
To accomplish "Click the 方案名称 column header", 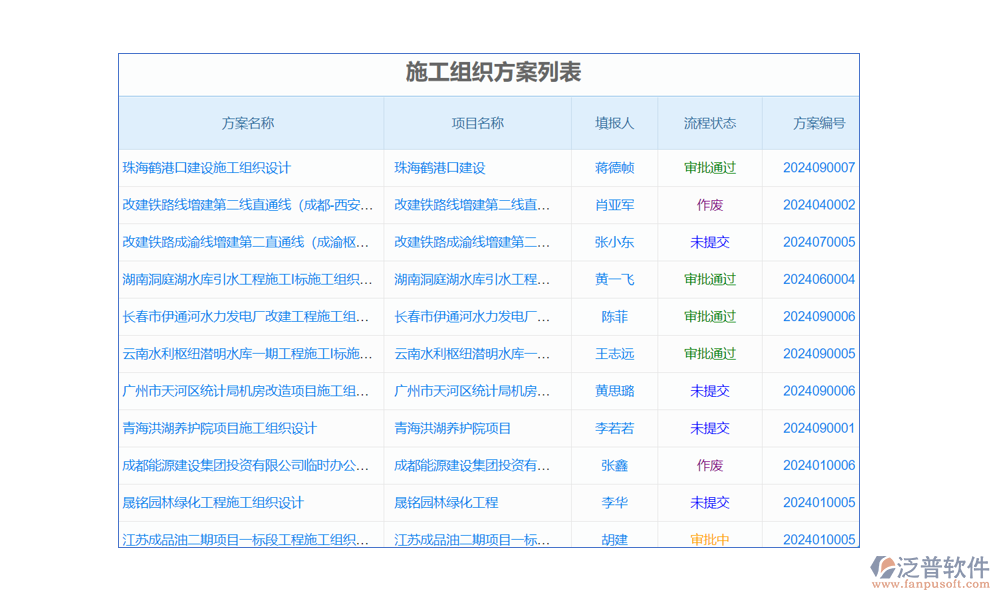I will tap(248, 123).
